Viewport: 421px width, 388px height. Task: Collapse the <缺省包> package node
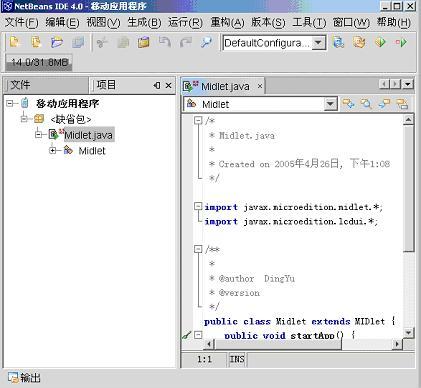(x=24, y=119)
